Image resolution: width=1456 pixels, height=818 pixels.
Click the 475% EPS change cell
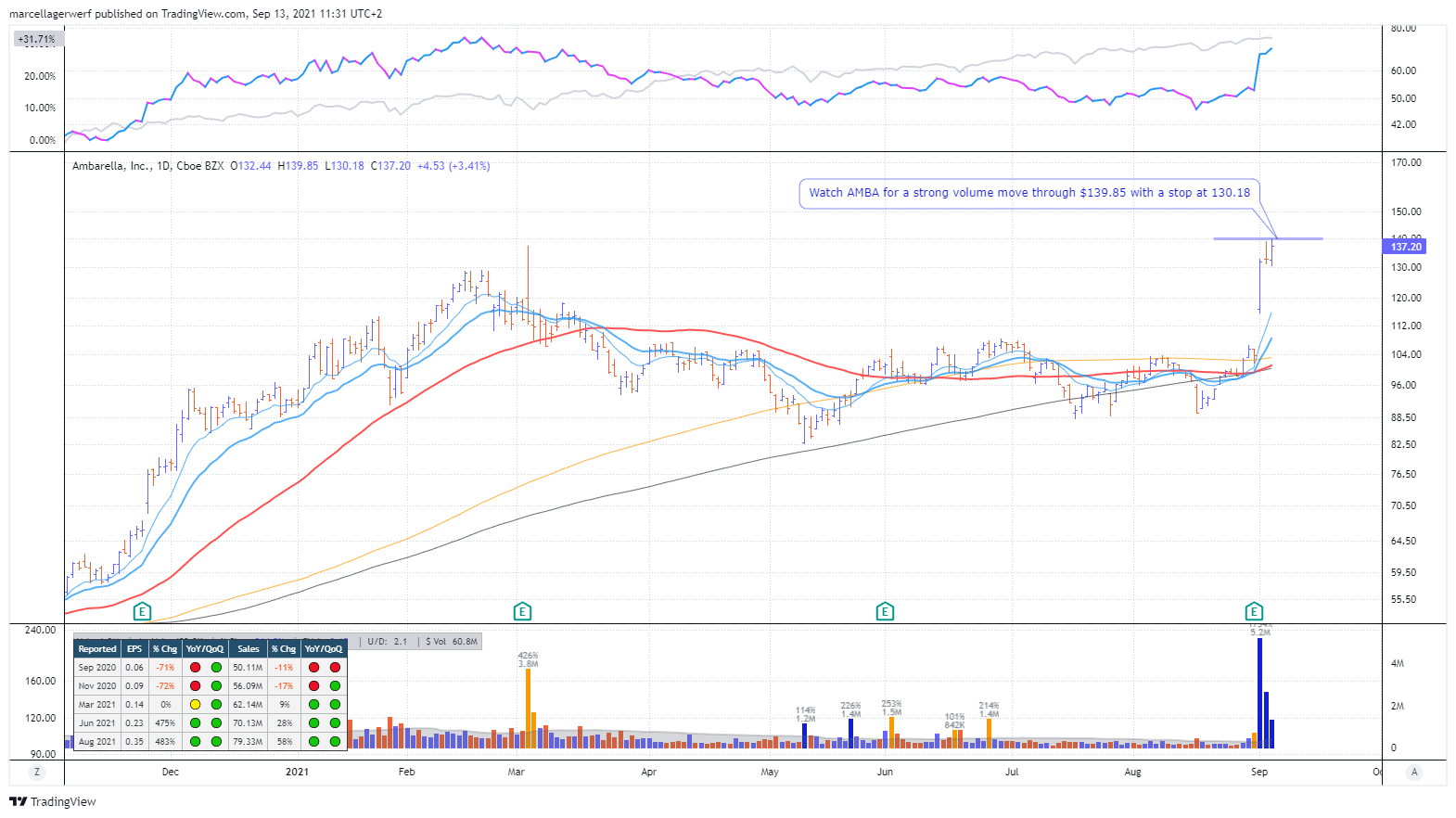tap(165, 723)
